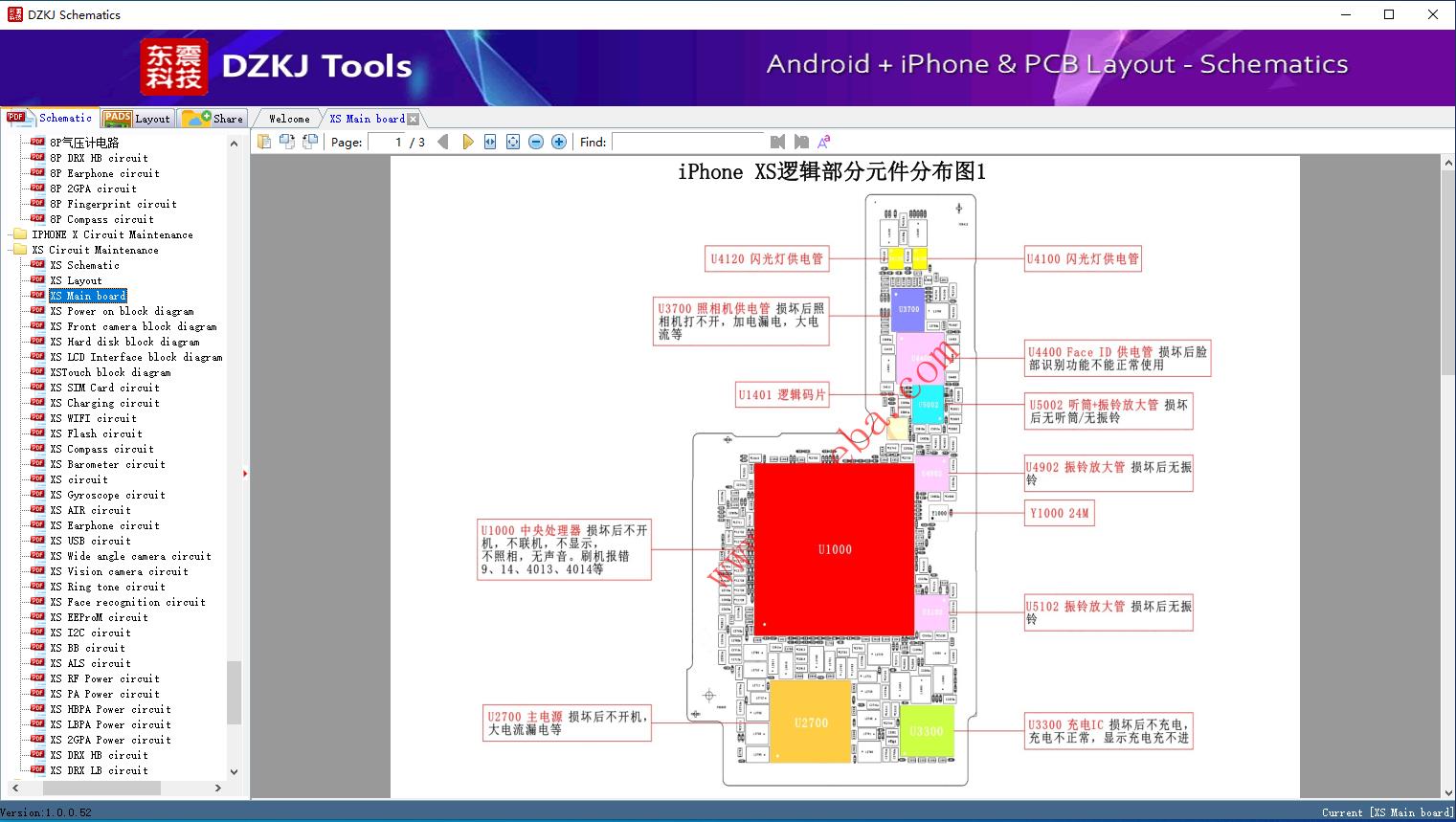The width and height of the screenshot is (1456, 822).
Task: Open XS Face recognition circuit
Action: (x=127, y=602)
